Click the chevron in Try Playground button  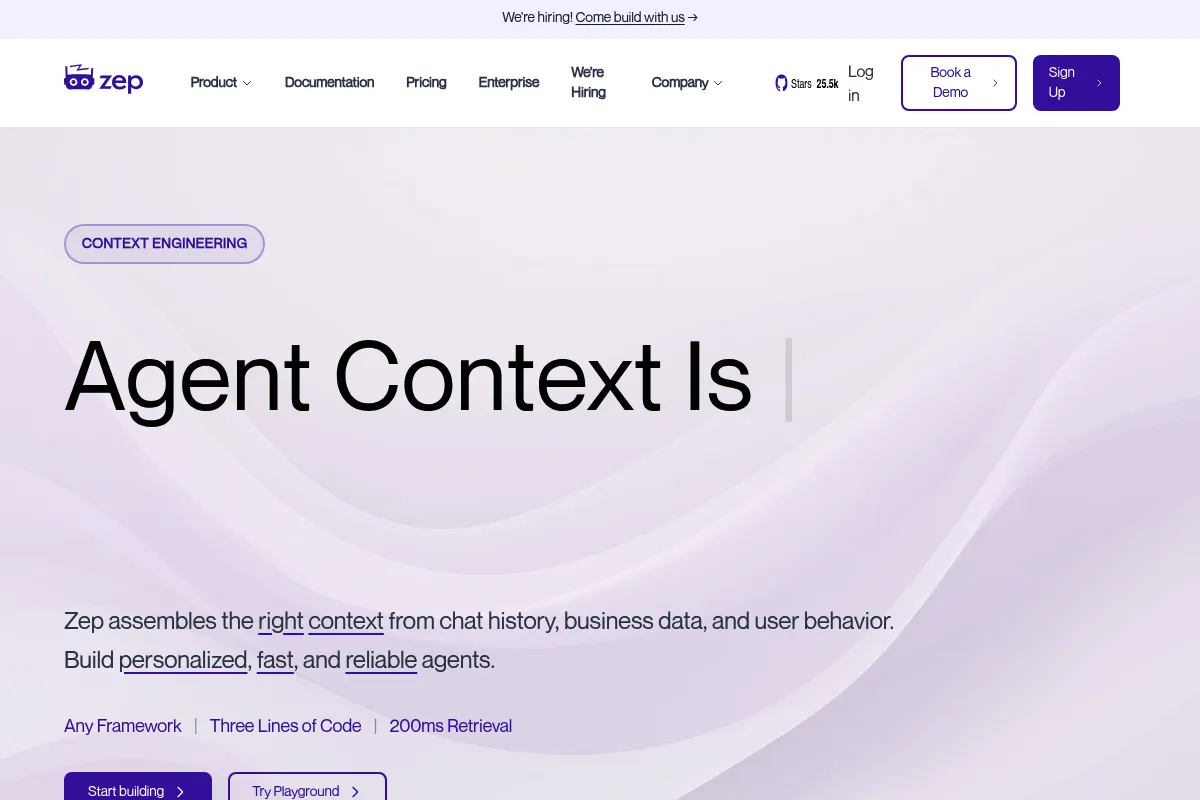[x=355, y=791]
